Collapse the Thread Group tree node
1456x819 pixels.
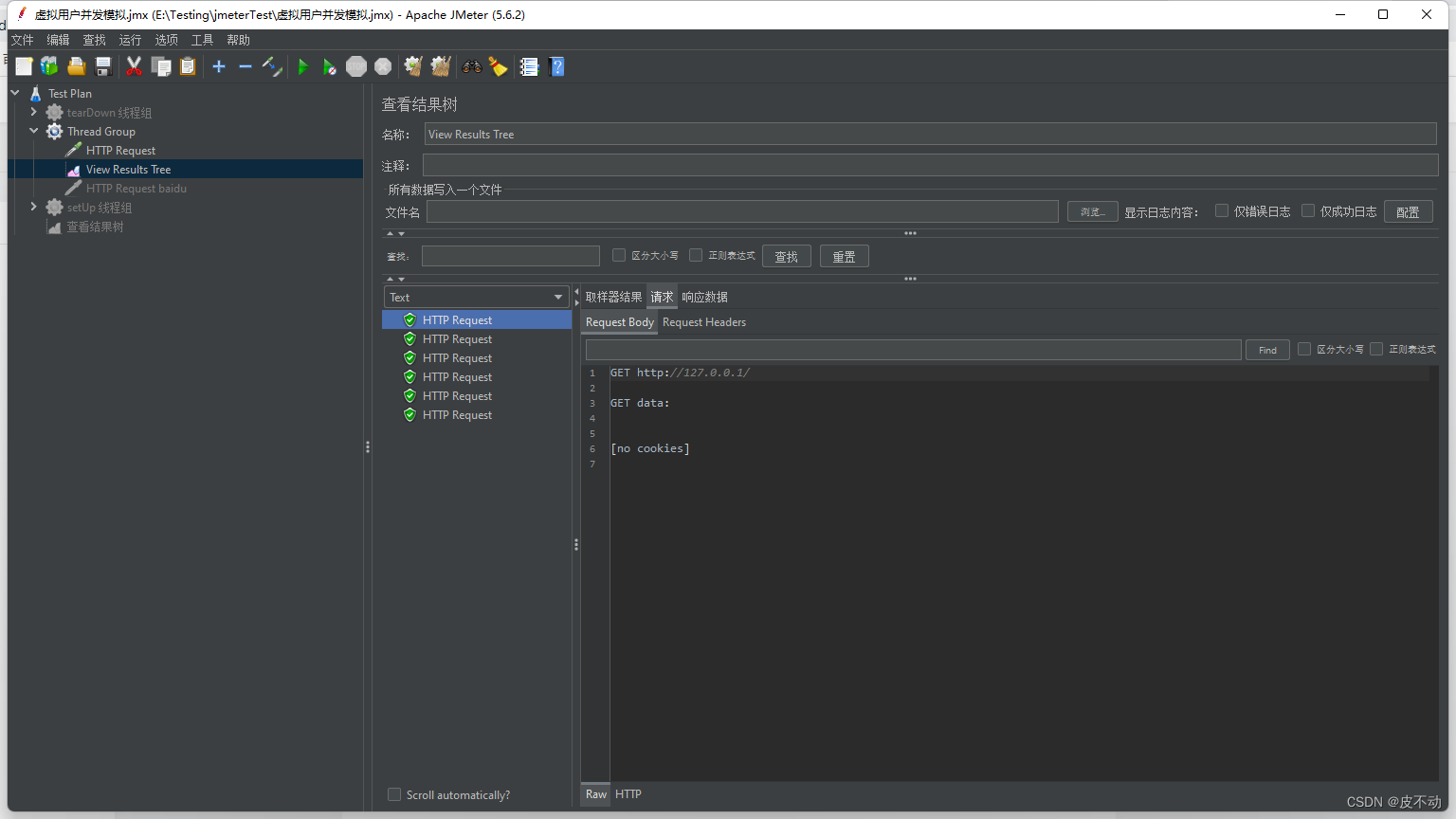click(33, 131)
